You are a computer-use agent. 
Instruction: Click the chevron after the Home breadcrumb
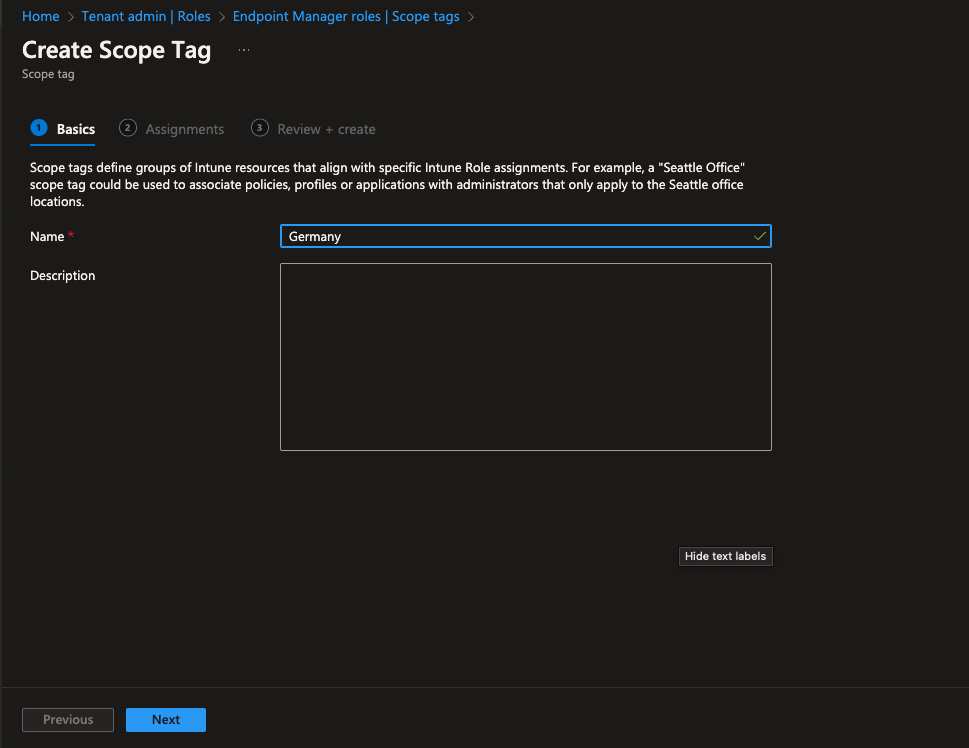click(x=68, y=16)
